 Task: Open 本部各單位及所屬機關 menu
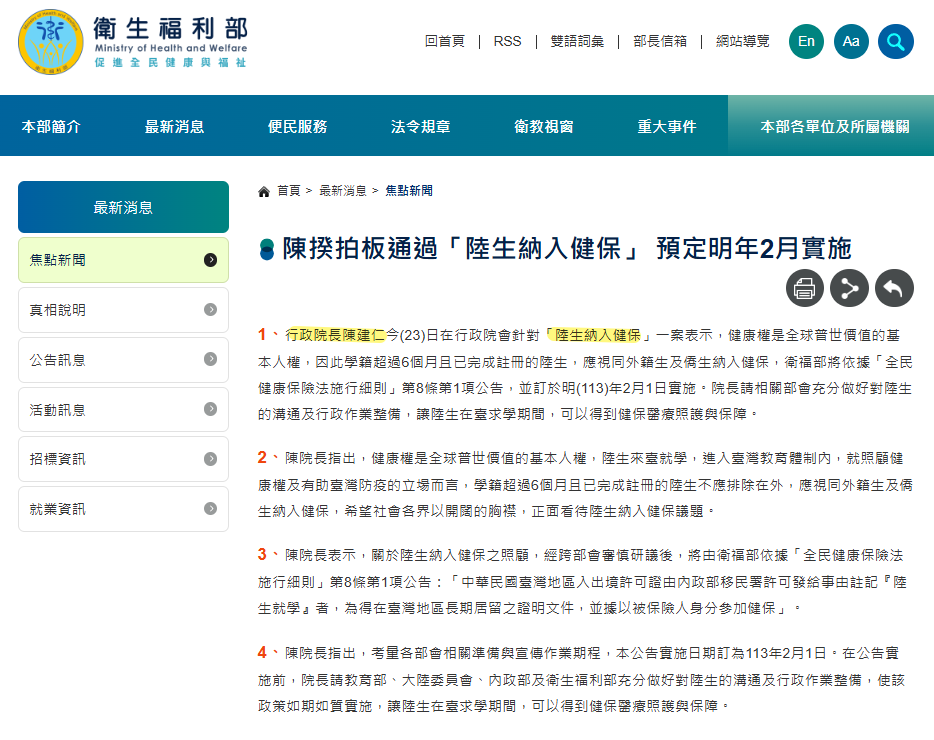point(835,126)
